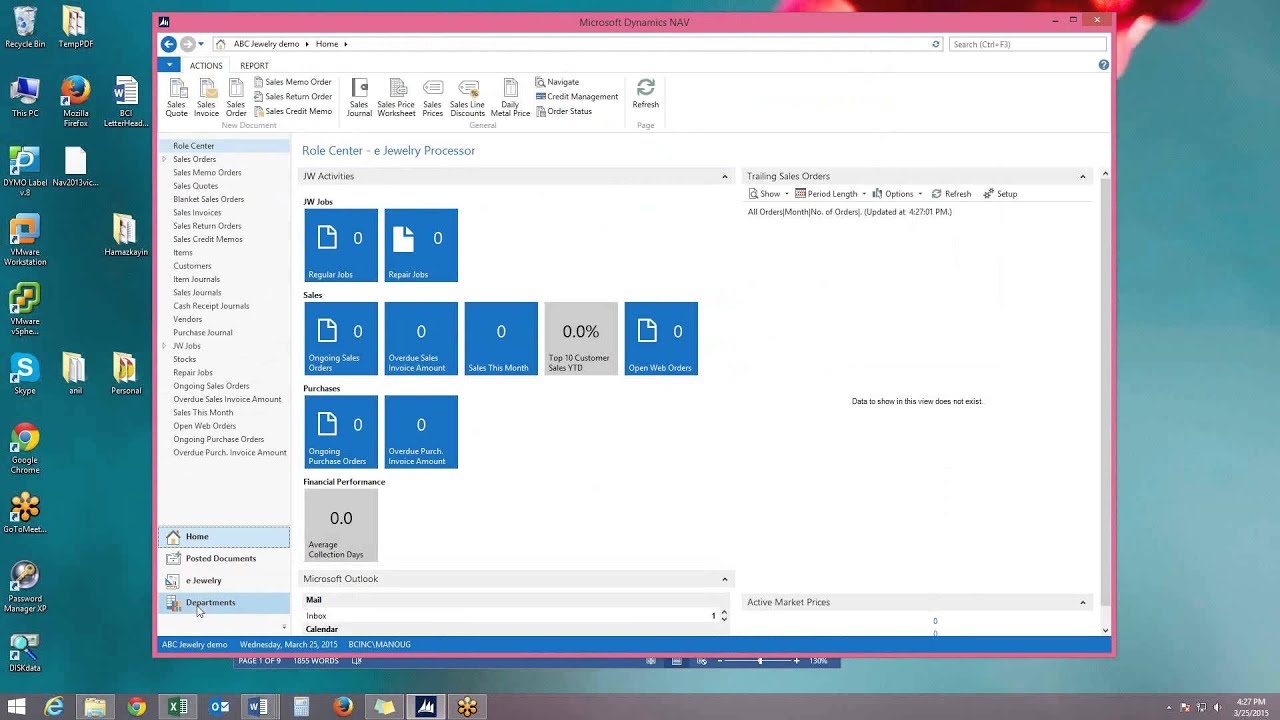Screen dimensions: 1280x720
Task: Switch to the ACTIONS ribbon tab
Action: click(206, 66)
